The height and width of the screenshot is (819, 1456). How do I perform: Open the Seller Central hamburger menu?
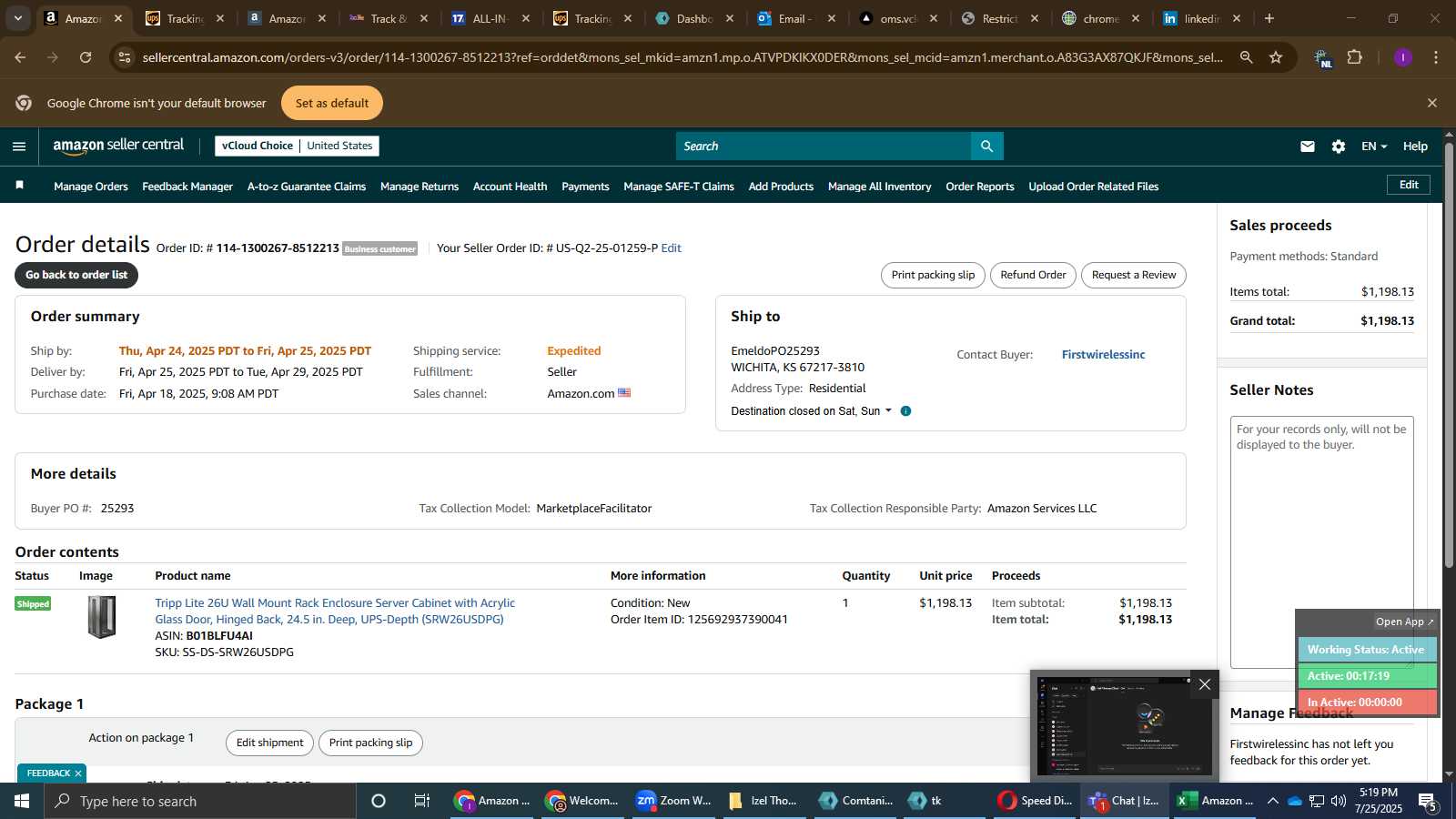click(19, 146)
